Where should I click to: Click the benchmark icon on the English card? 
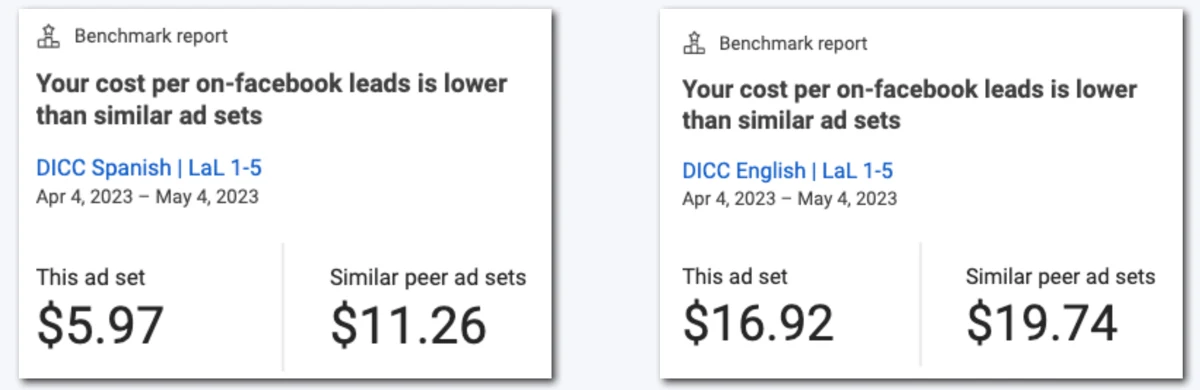(693, 43)
